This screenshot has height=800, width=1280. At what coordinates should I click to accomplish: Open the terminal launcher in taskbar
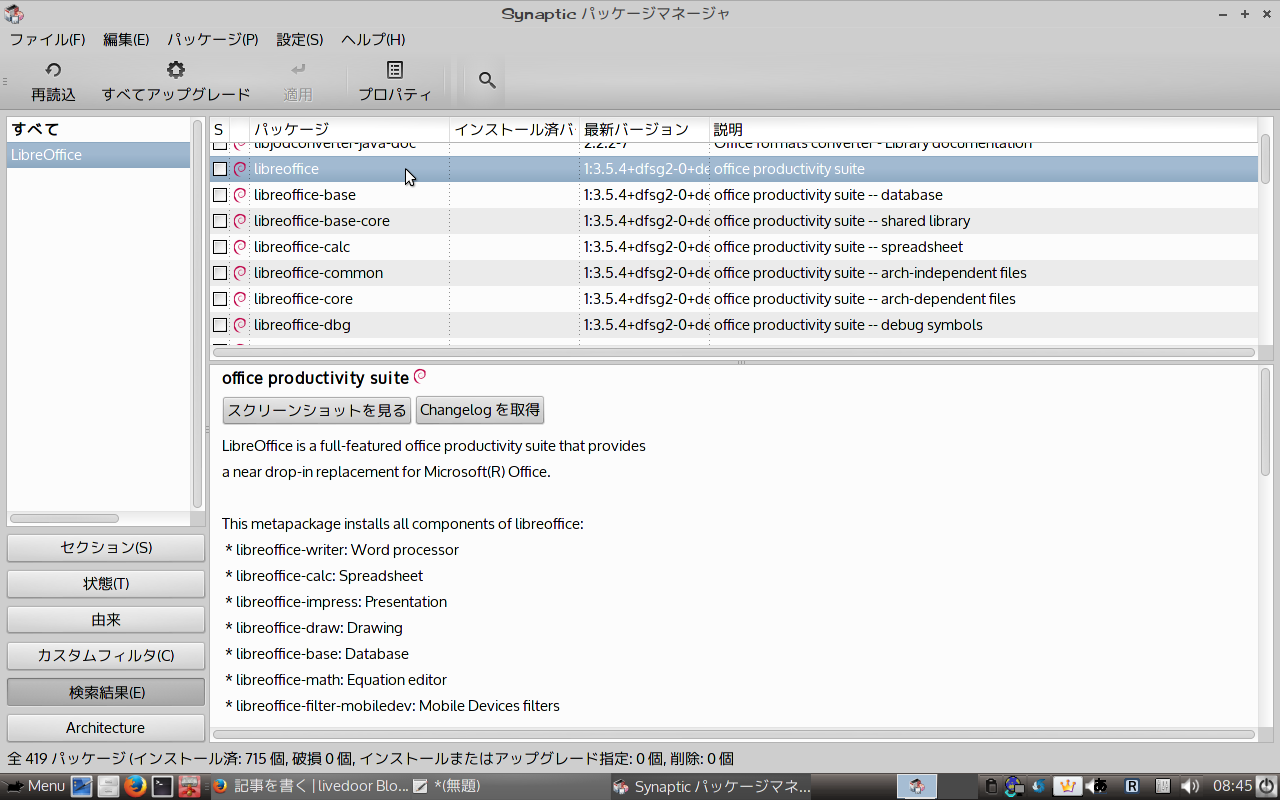click(162, 786)
